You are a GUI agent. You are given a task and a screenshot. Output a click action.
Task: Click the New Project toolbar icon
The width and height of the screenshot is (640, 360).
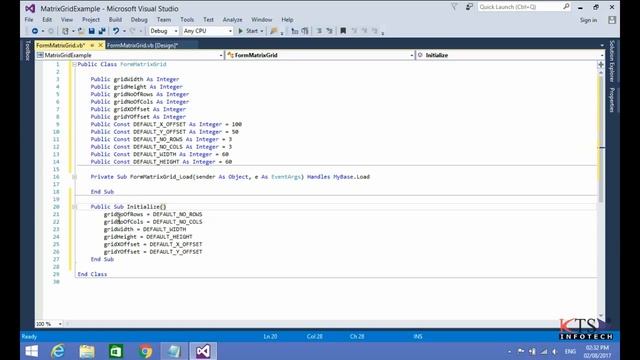(x=65, y=31)
